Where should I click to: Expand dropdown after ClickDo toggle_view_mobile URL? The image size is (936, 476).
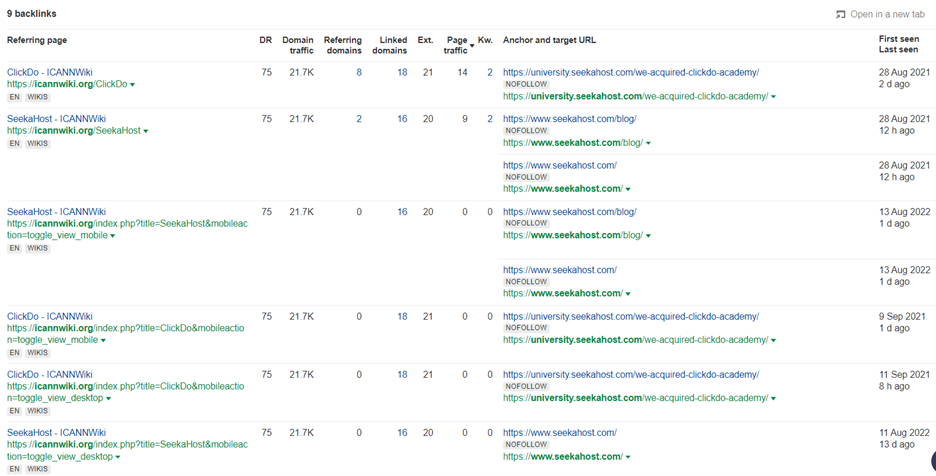point(103,340)
